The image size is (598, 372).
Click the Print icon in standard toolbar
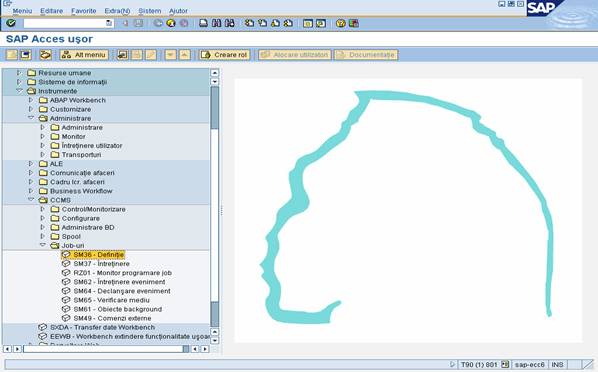(x=204, y=23)
